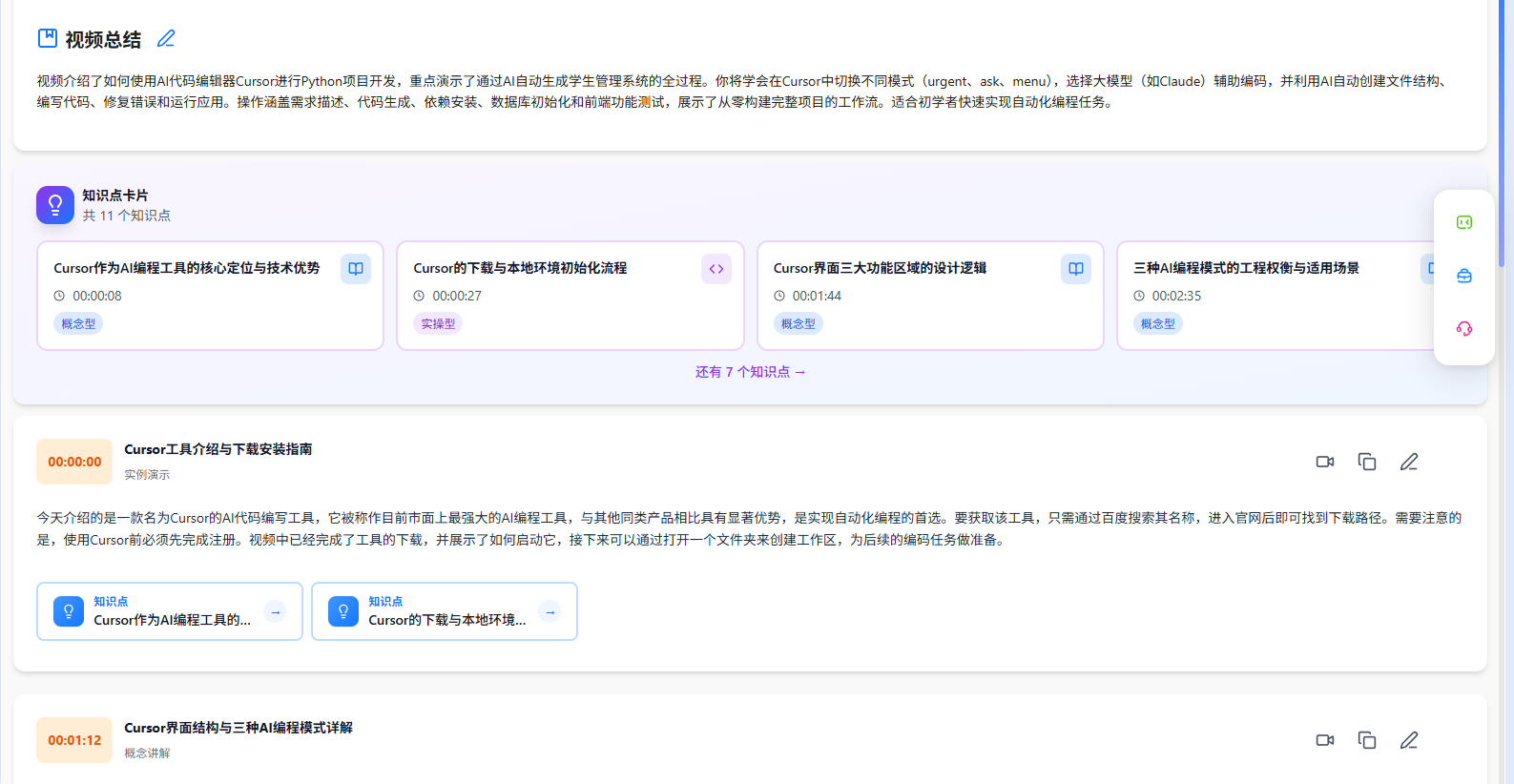Open card Cursor的下载与本地环境初始化流程
This screenshot has width=1514, height=784.
pos(570,296)
